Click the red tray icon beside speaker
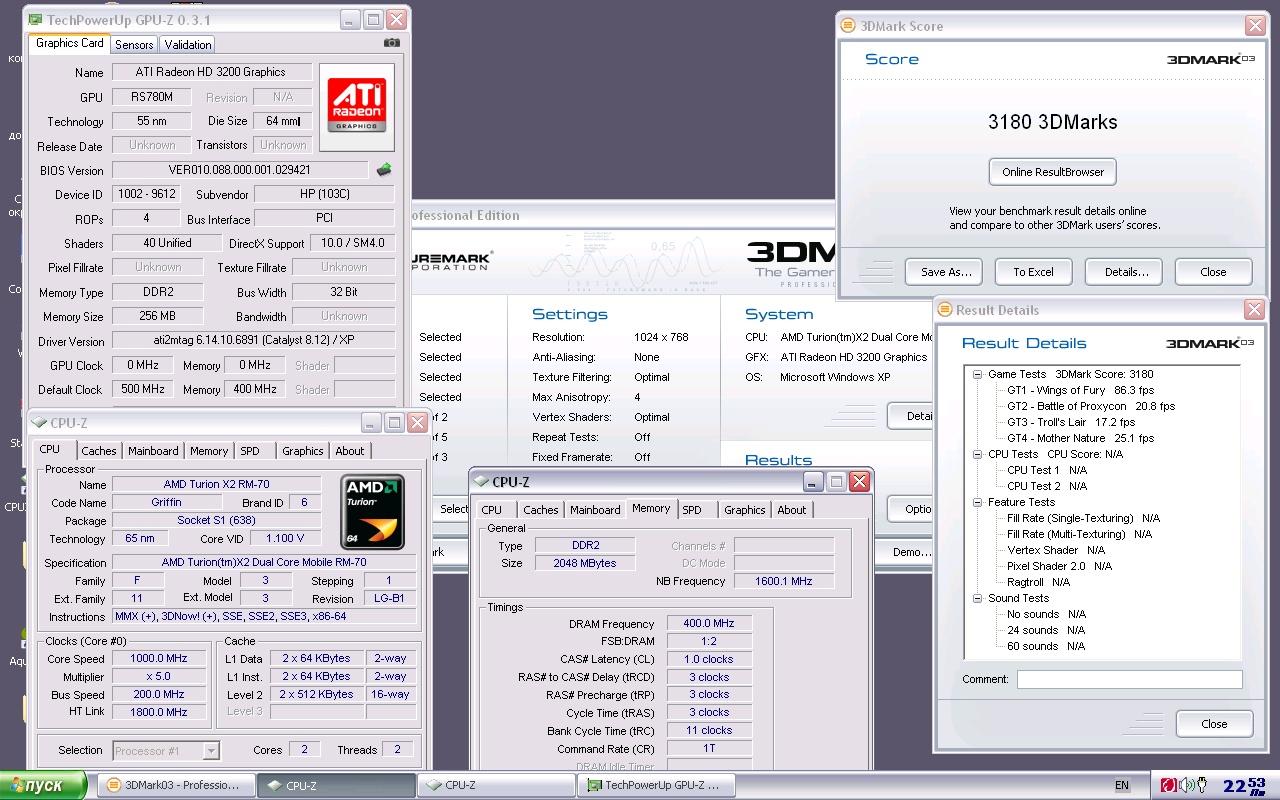The image size is (1280, 800). pyautogui.click(x=1168, y=786)
